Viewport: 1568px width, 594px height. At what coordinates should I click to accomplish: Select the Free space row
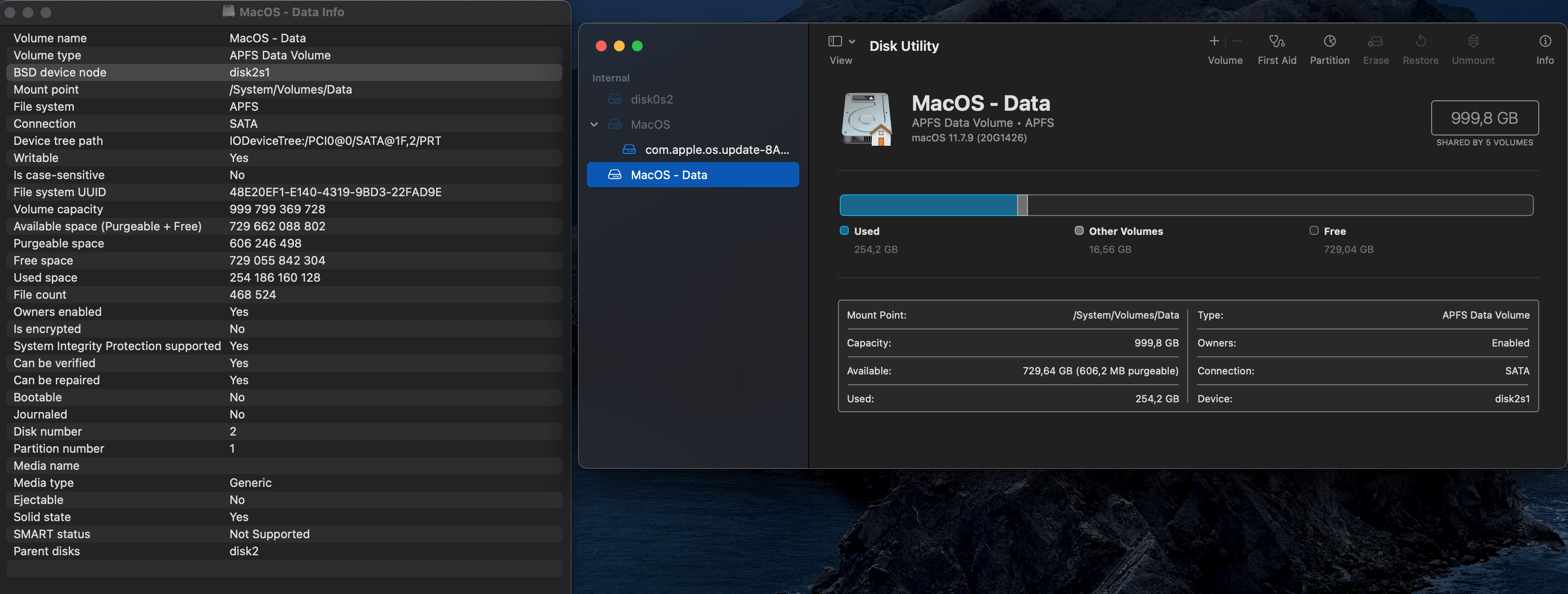(284, 261)
